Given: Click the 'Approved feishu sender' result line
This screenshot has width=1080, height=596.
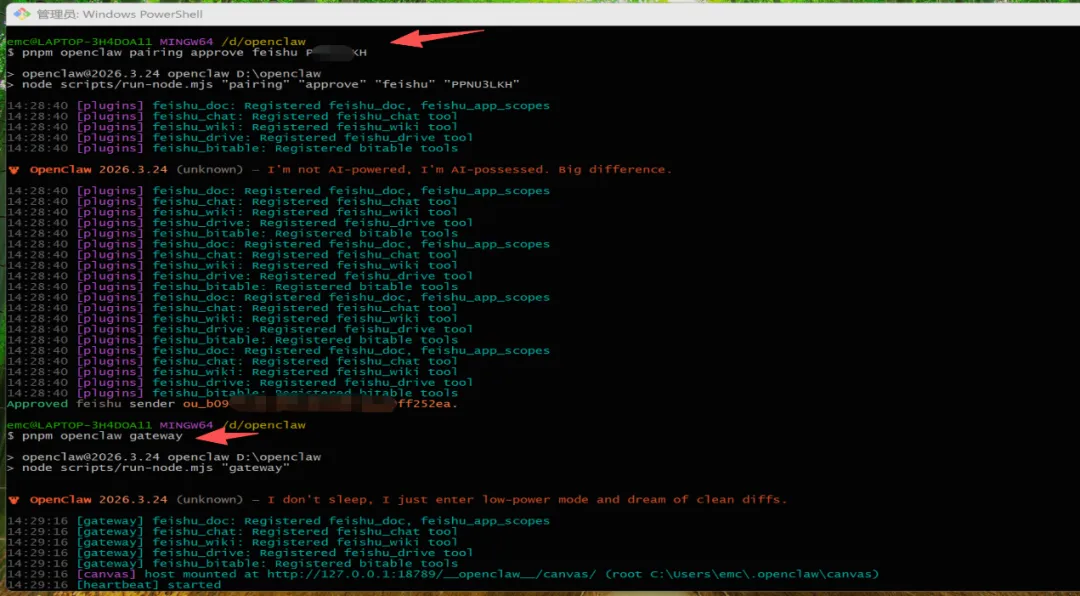Looking at the screenshot, I should point(232,404).
